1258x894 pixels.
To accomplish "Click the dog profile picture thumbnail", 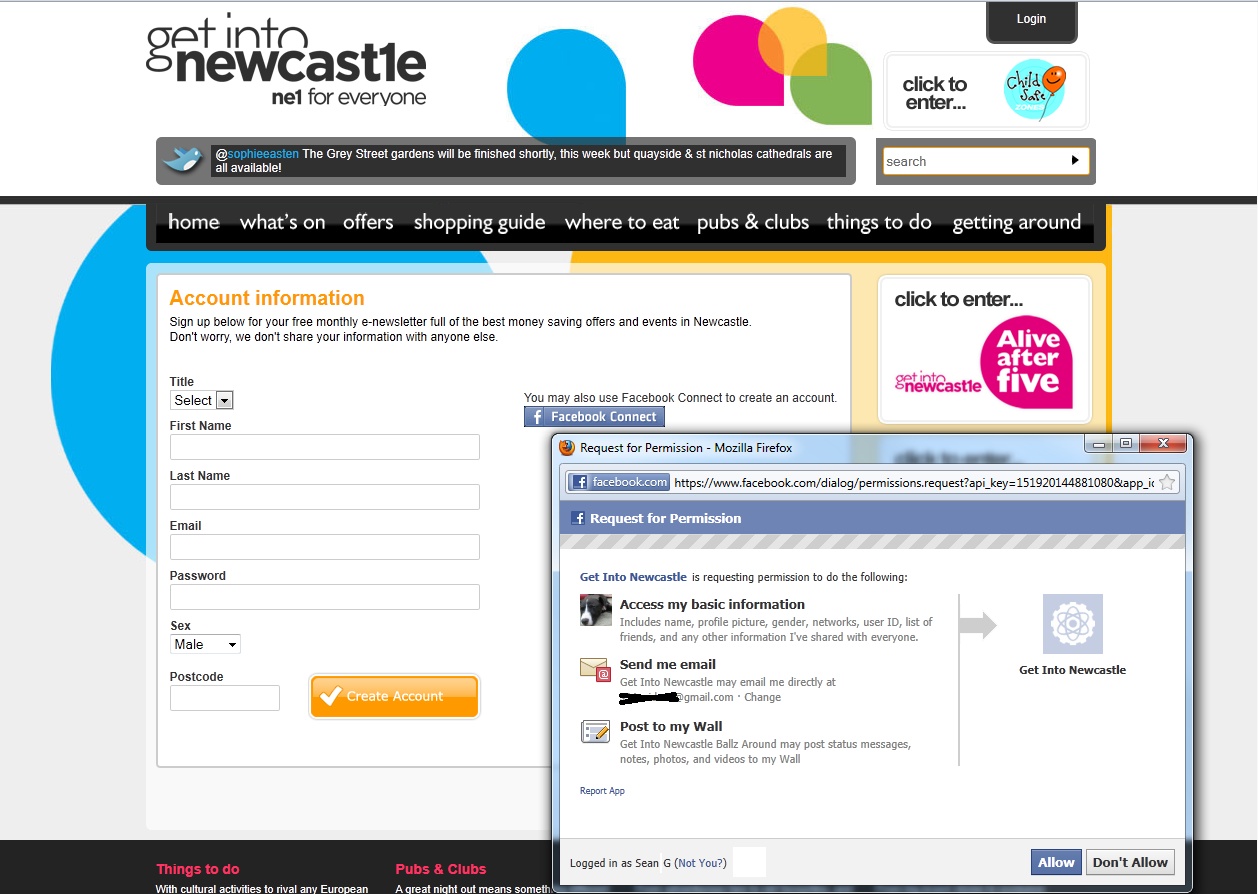I will pyautogui.click(x=595, y=610).
